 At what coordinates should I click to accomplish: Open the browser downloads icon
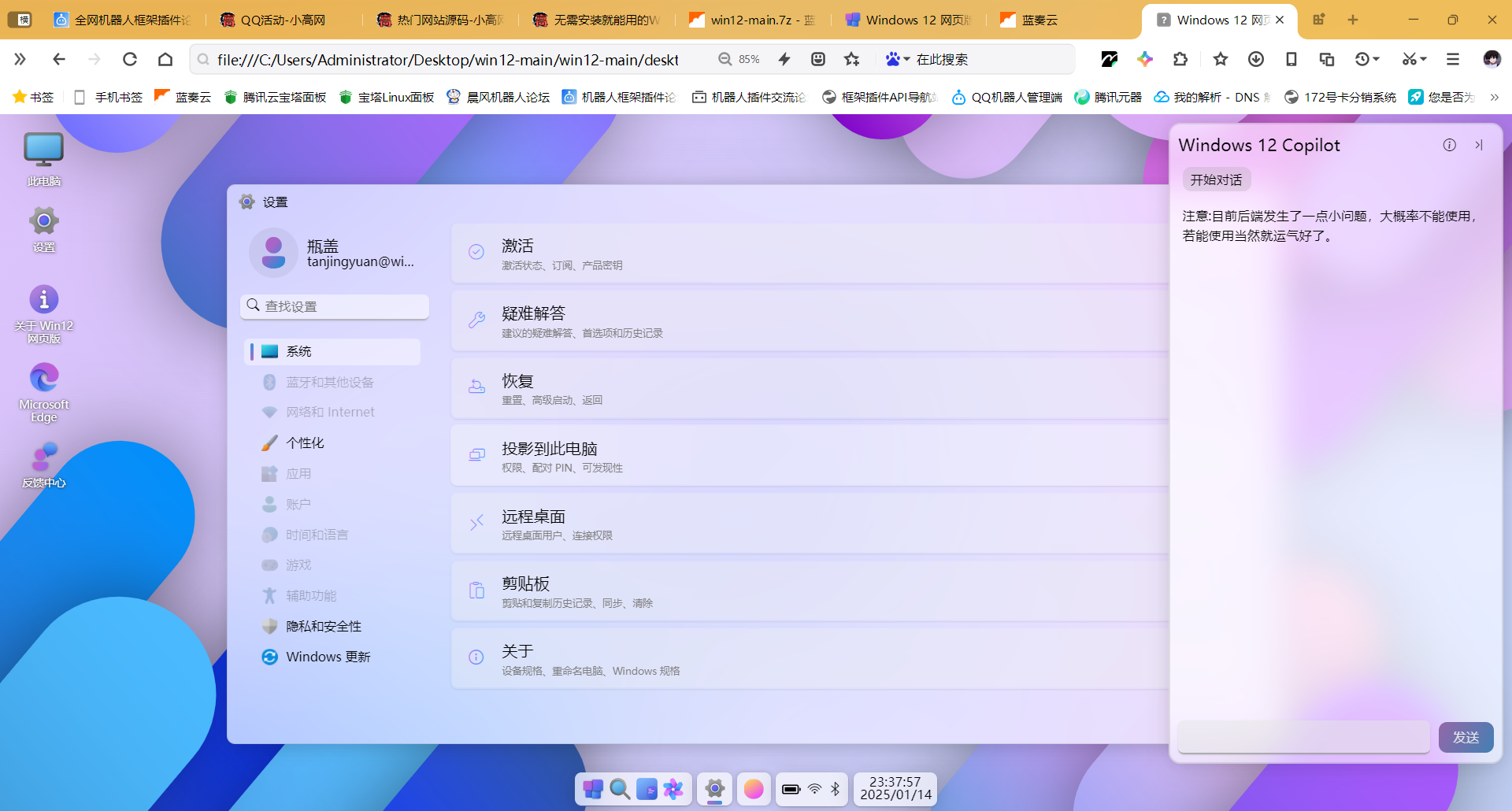coord(1256,59)
